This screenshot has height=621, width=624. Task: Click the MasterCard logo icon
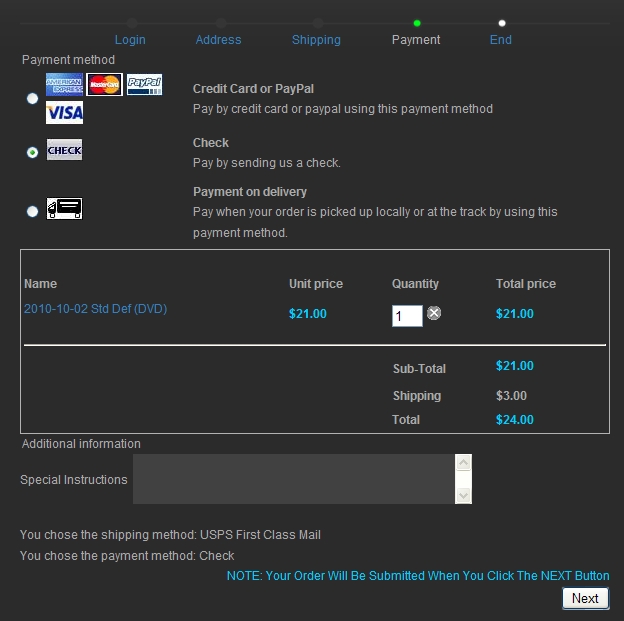coord(104,84)
